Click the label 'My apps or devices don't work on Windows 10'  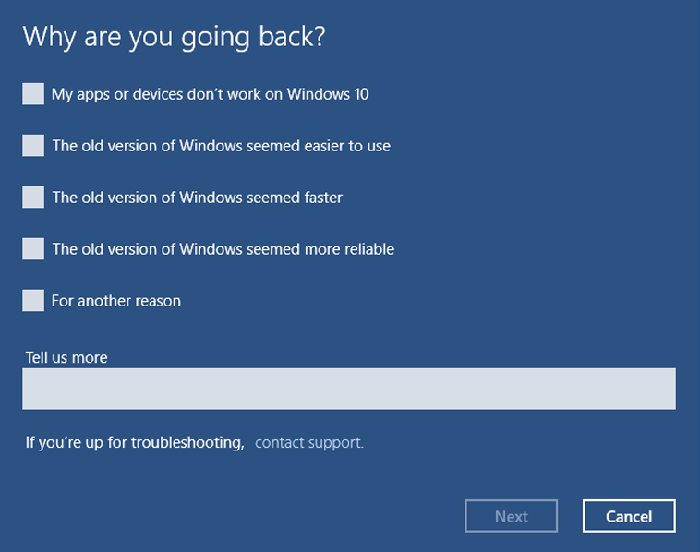click(x=210, y=94)
